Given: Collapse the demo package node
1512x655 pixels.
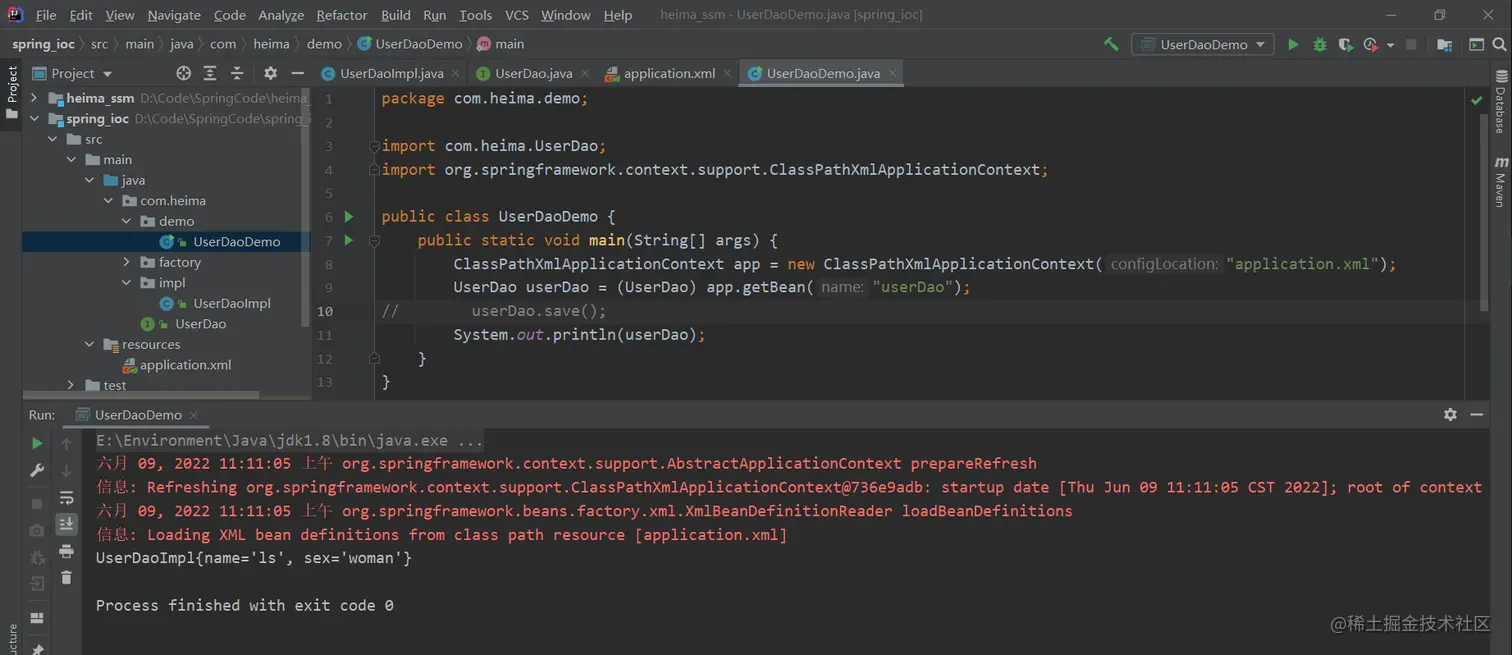Looking at the screenshot, I should pyautogui.click(x=126, y=221).
